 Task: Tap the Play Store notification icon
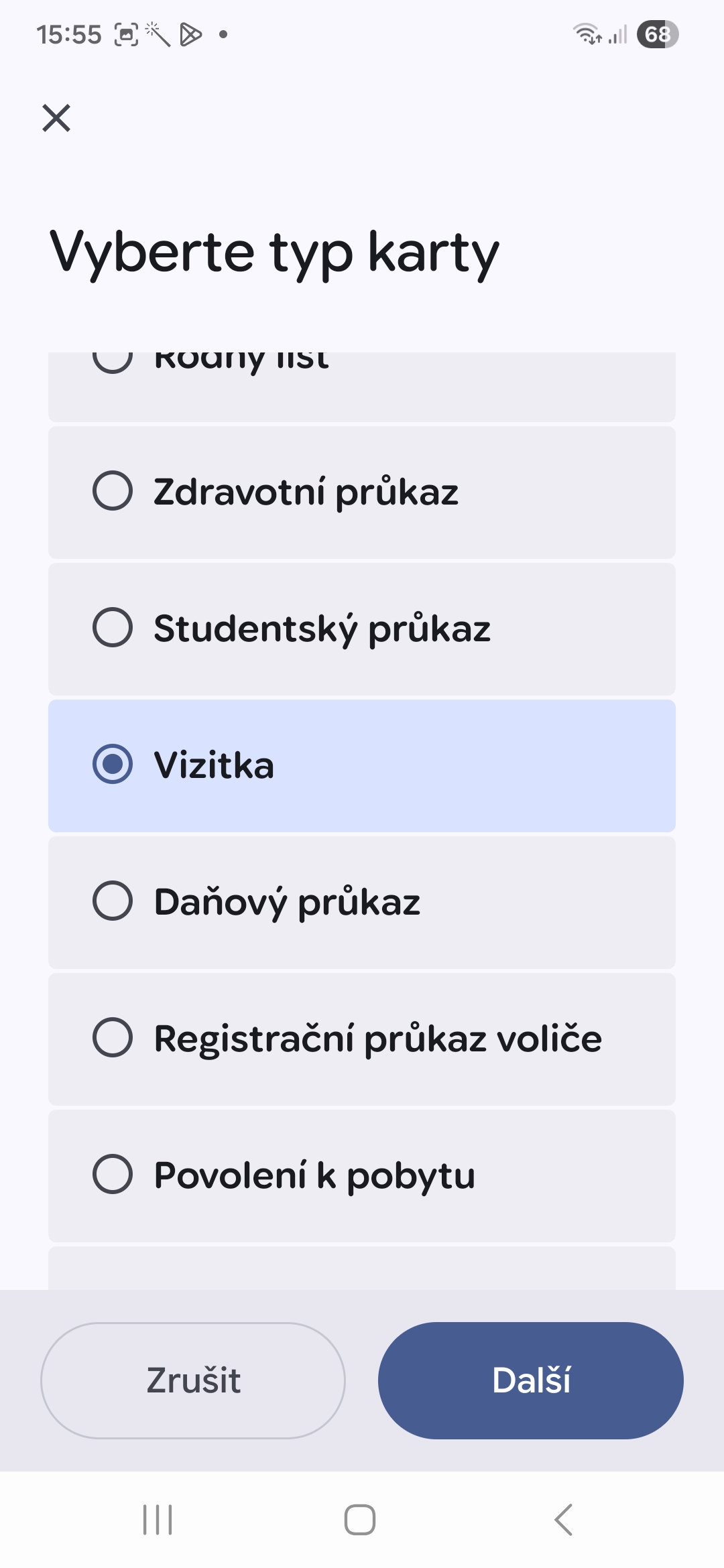coord(191,34)
